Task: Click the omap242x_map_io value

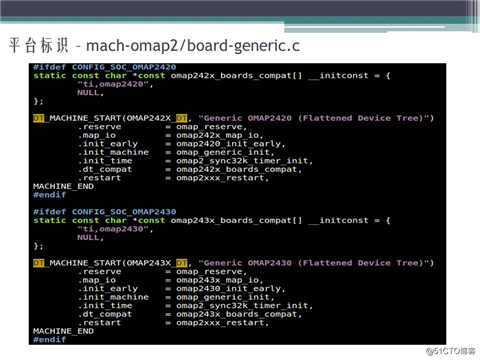Action: pyautogui.click(x=218, y=135)
